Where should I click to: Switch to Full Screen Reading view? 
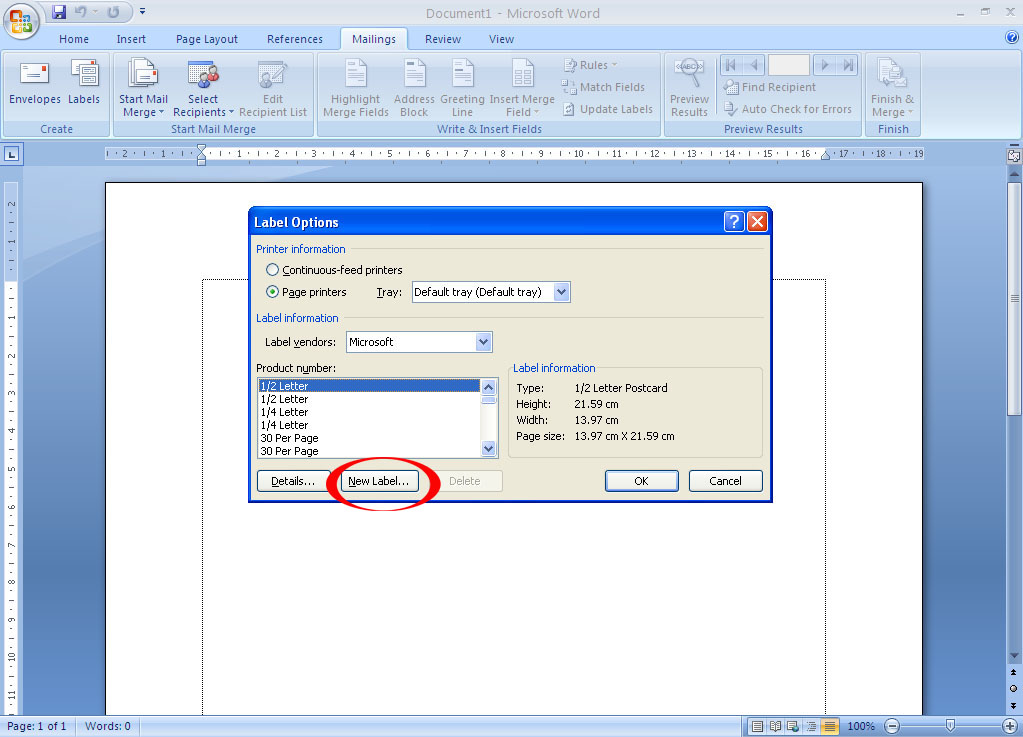click(x=775, y=726)
